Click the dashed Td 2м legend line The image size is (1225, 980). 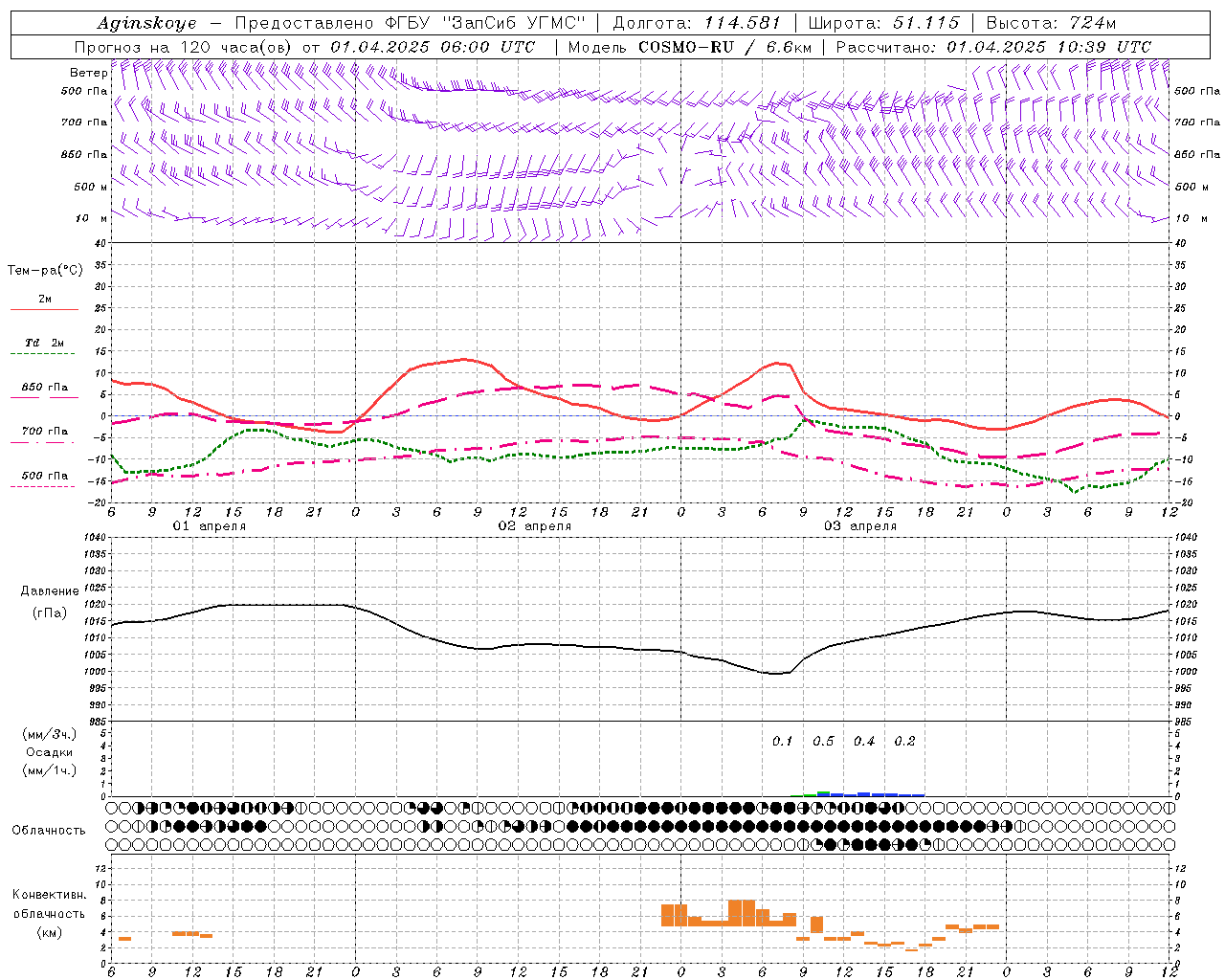coord(42,354)
